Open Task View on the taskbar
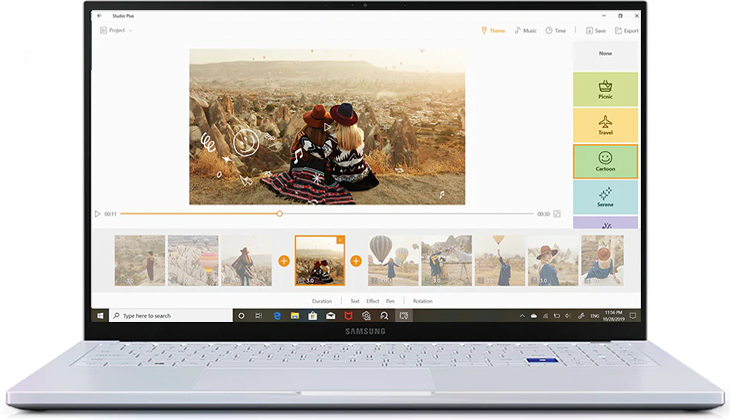This screenshot has width=730, height=420. (x=259, y=316)
